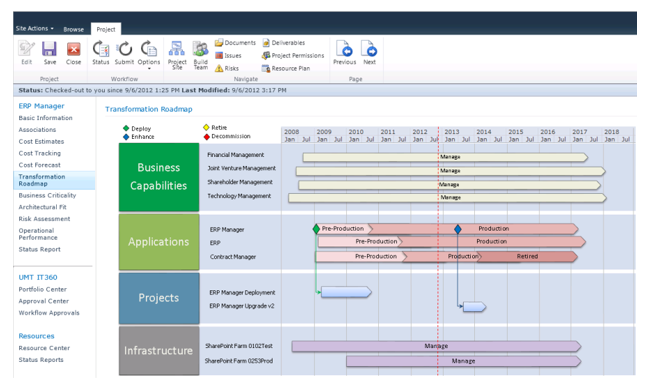Click the blue Enhance diamond on ERP Manager

click(x=458, y=229)
